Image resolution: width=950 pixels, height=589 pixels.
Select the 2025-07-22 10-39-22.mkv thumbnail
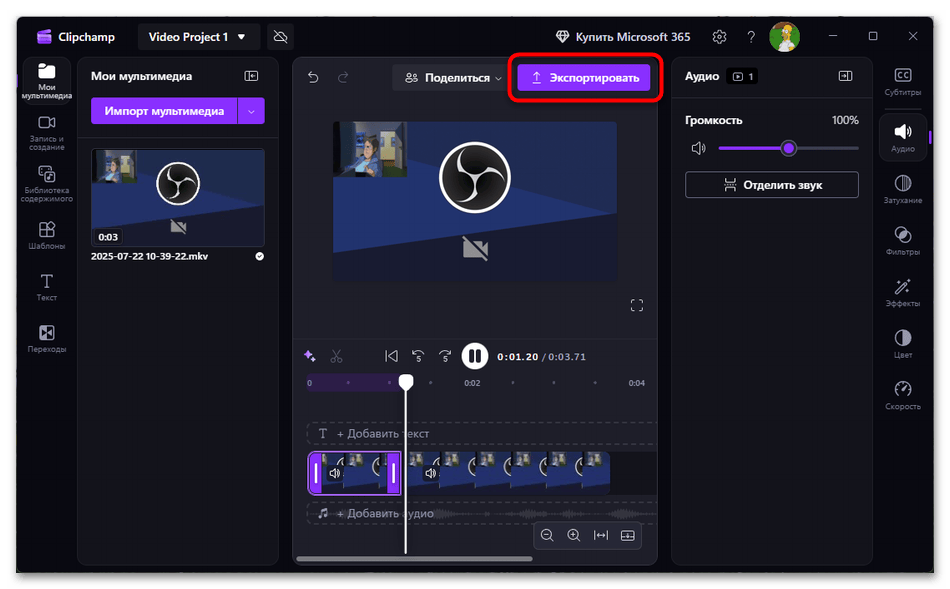coord(178,198)
